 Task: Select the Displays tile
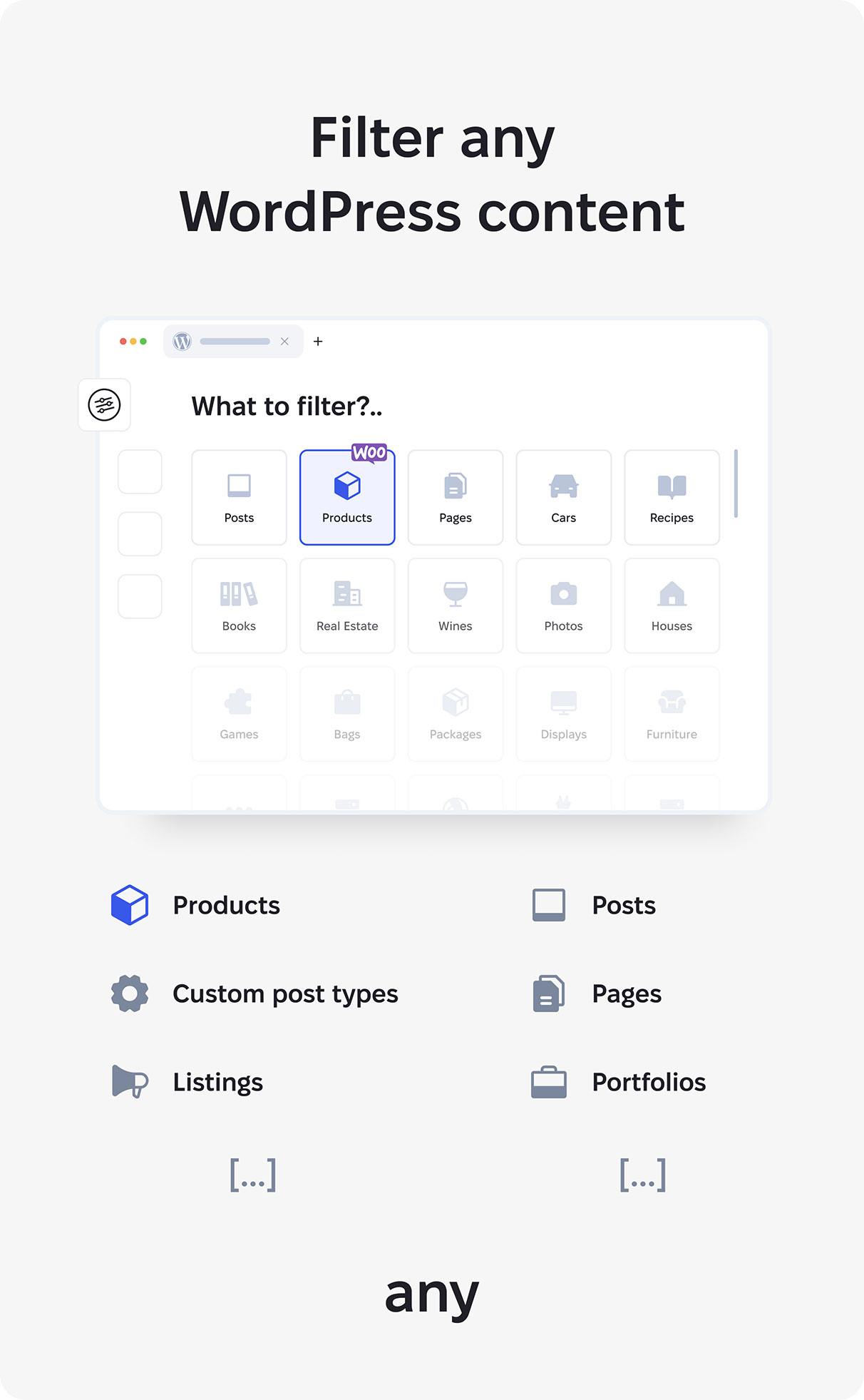pos(564,714)
